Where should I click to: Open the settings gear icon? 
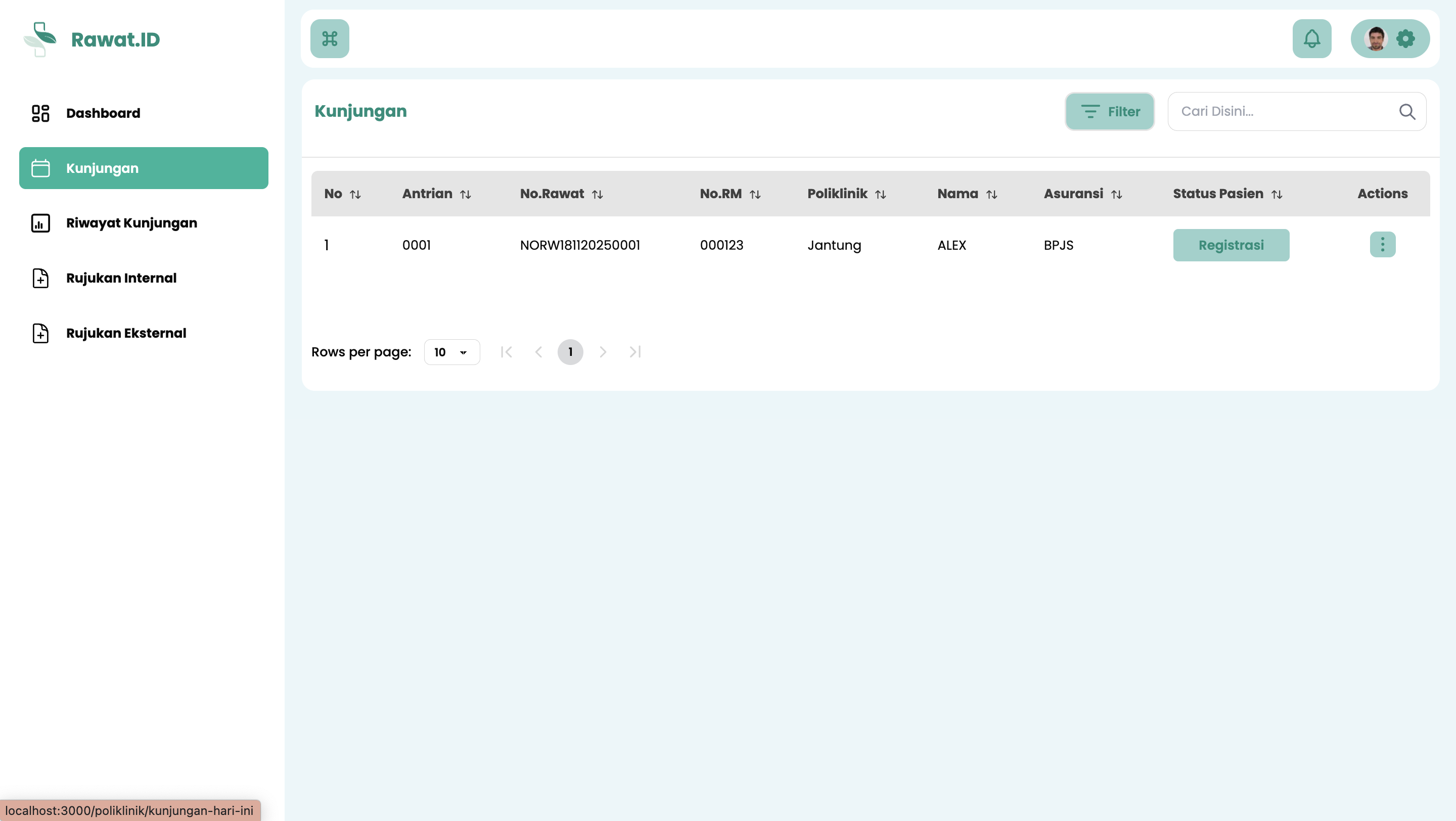tap(1405, 38)
